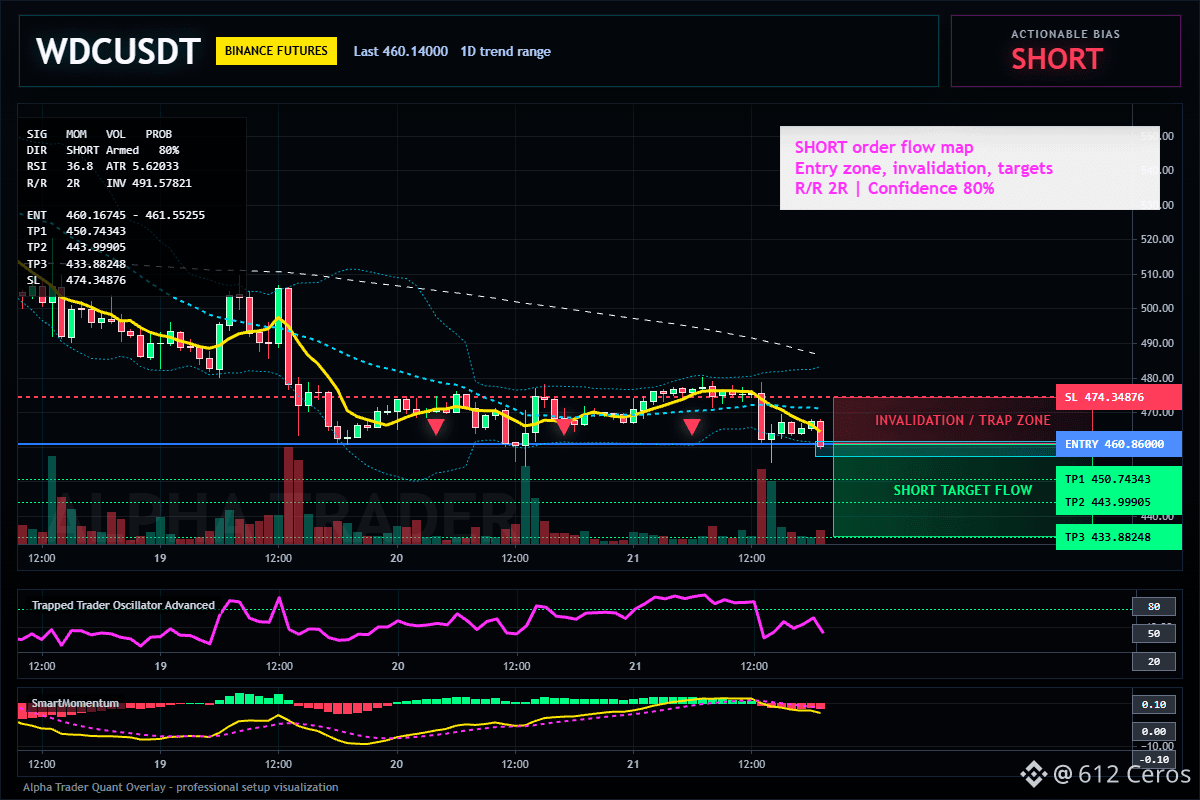Click the Alpha Trader Quant Overlay footer text
Screen dimensions: 1200x800
click(x=181, y=787)
